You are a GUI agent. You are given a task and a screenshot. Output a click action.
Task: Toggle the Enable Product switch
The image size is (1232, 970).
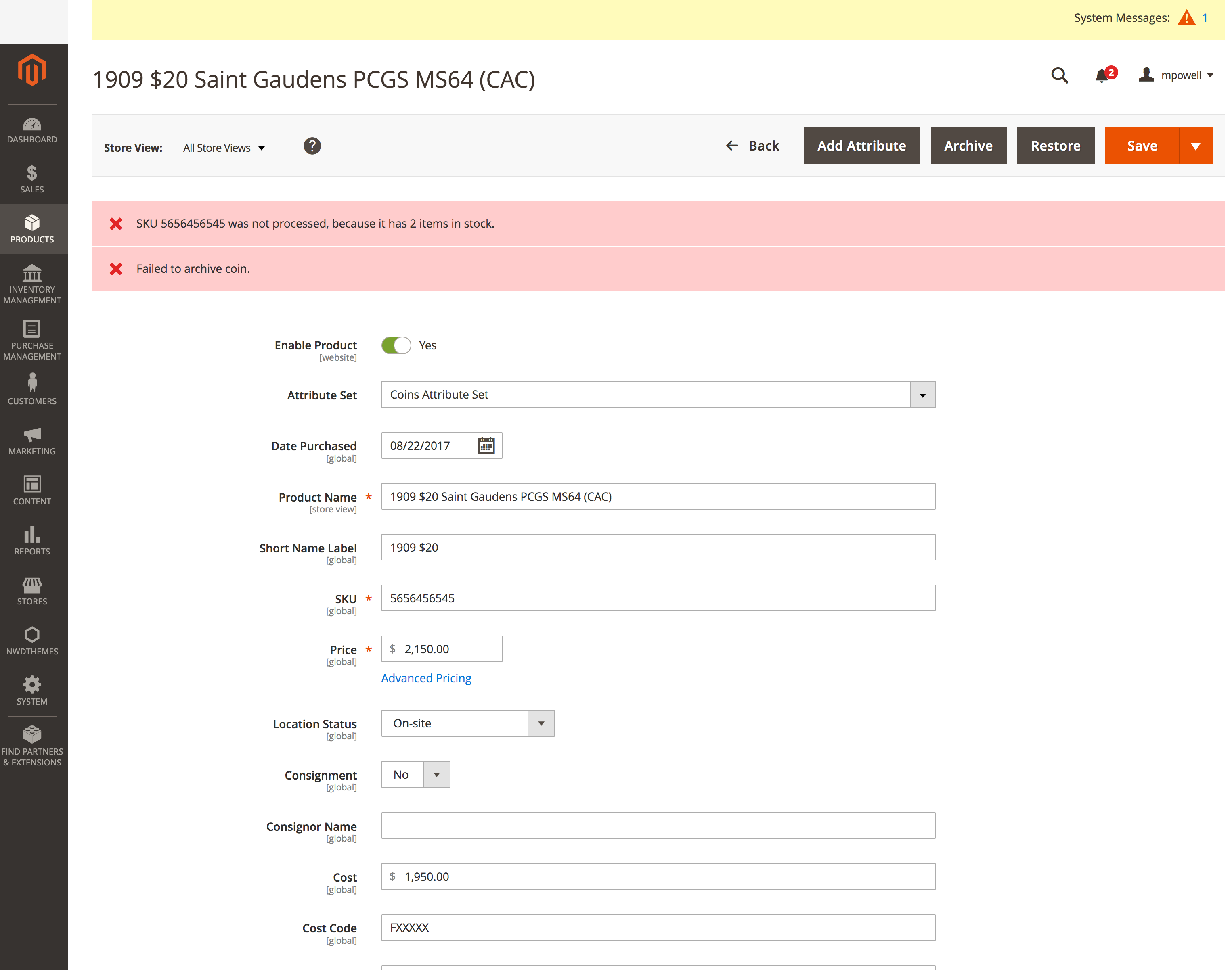396,345
